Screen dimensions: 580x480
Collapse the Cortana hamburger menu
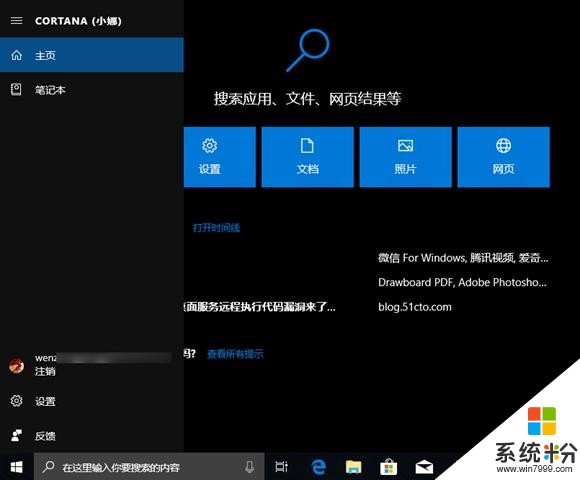tap(16, 21)
